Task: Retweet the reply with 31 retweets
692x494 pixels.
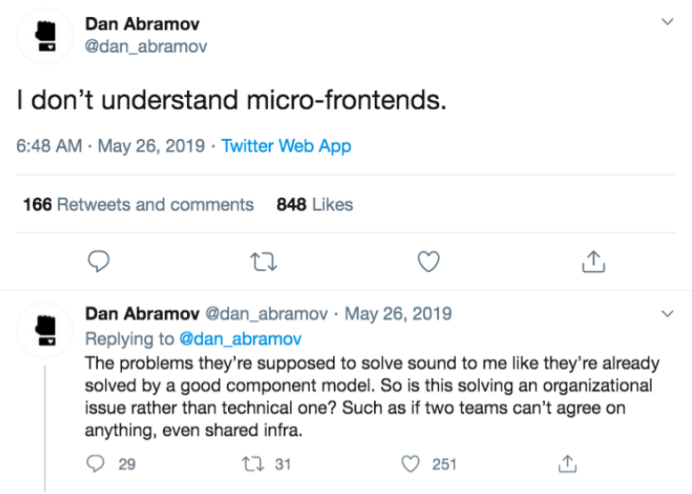Action: click(252, 464)
